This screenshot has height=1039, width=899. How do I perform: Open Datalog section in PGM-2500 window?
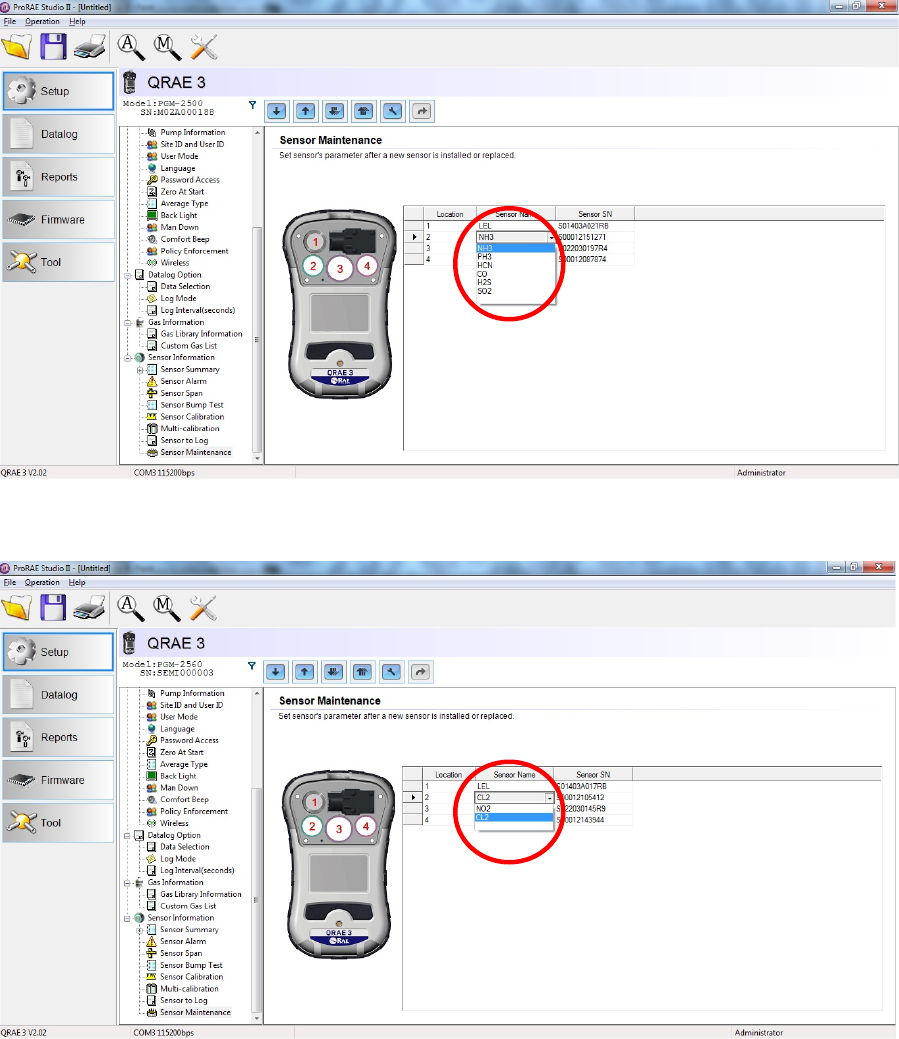58,134
